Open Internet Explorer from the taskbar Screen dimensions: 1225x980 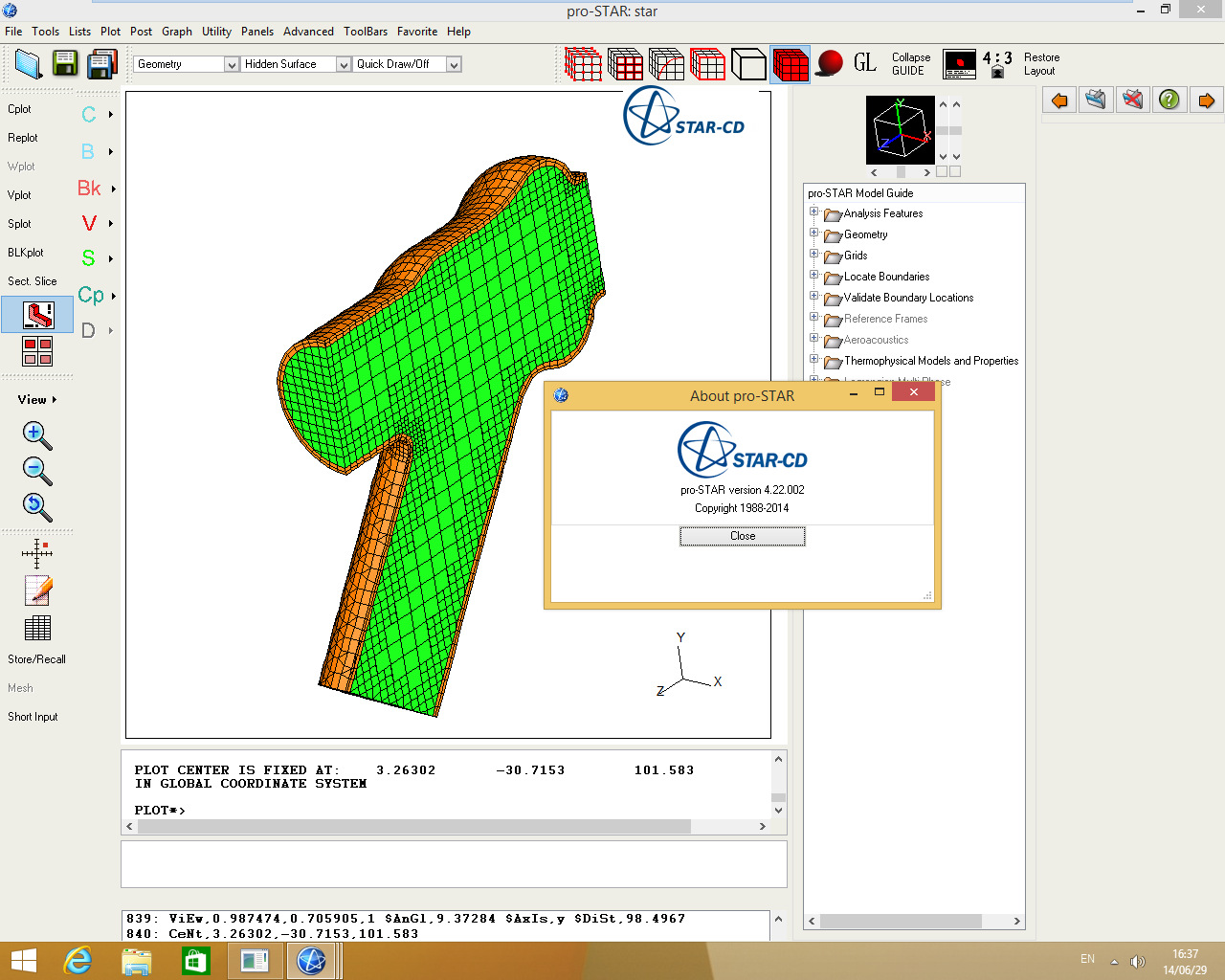point(78,960)
